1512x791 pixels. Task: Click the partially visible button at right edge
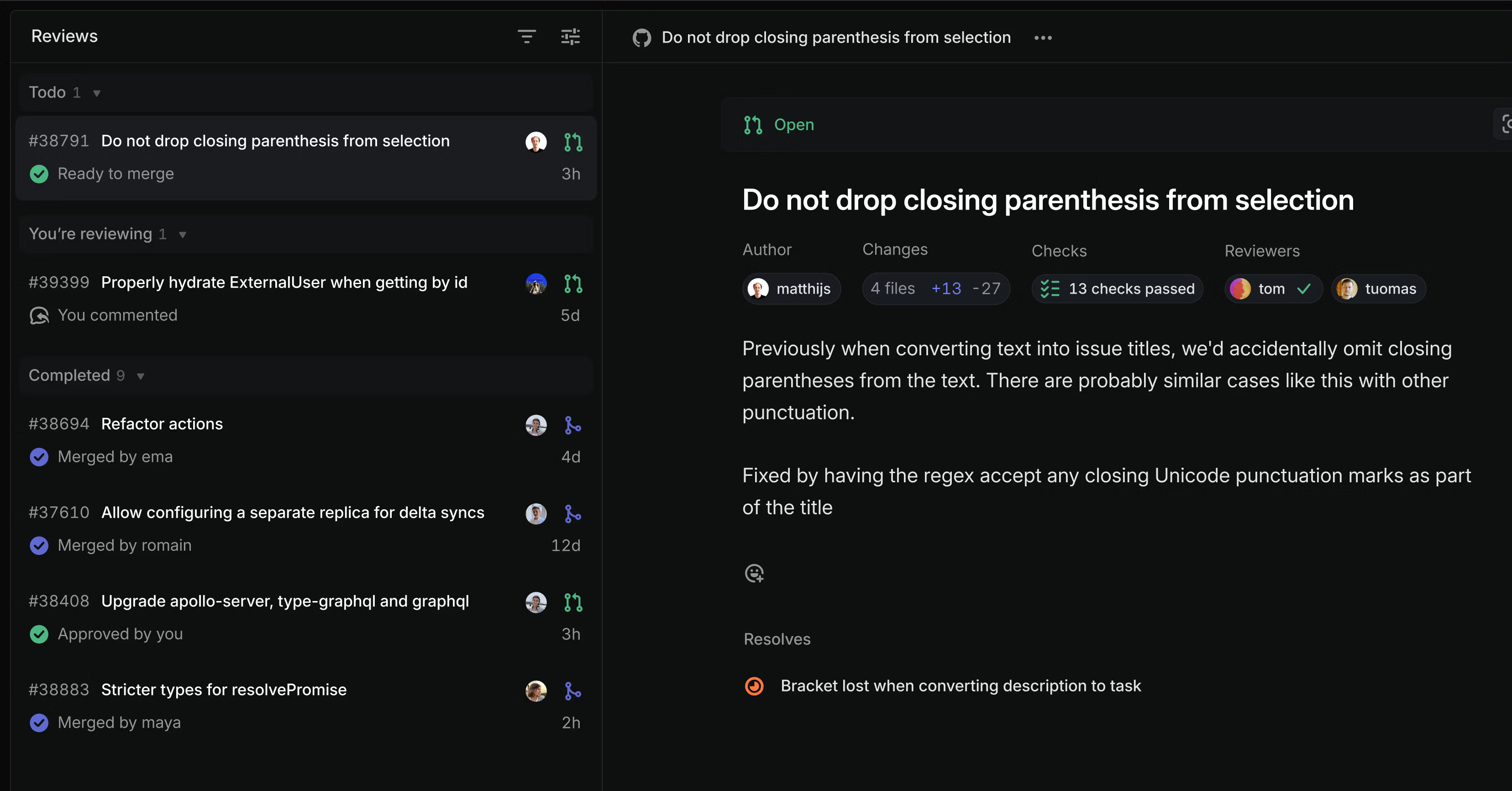[x=1503, y=124]
